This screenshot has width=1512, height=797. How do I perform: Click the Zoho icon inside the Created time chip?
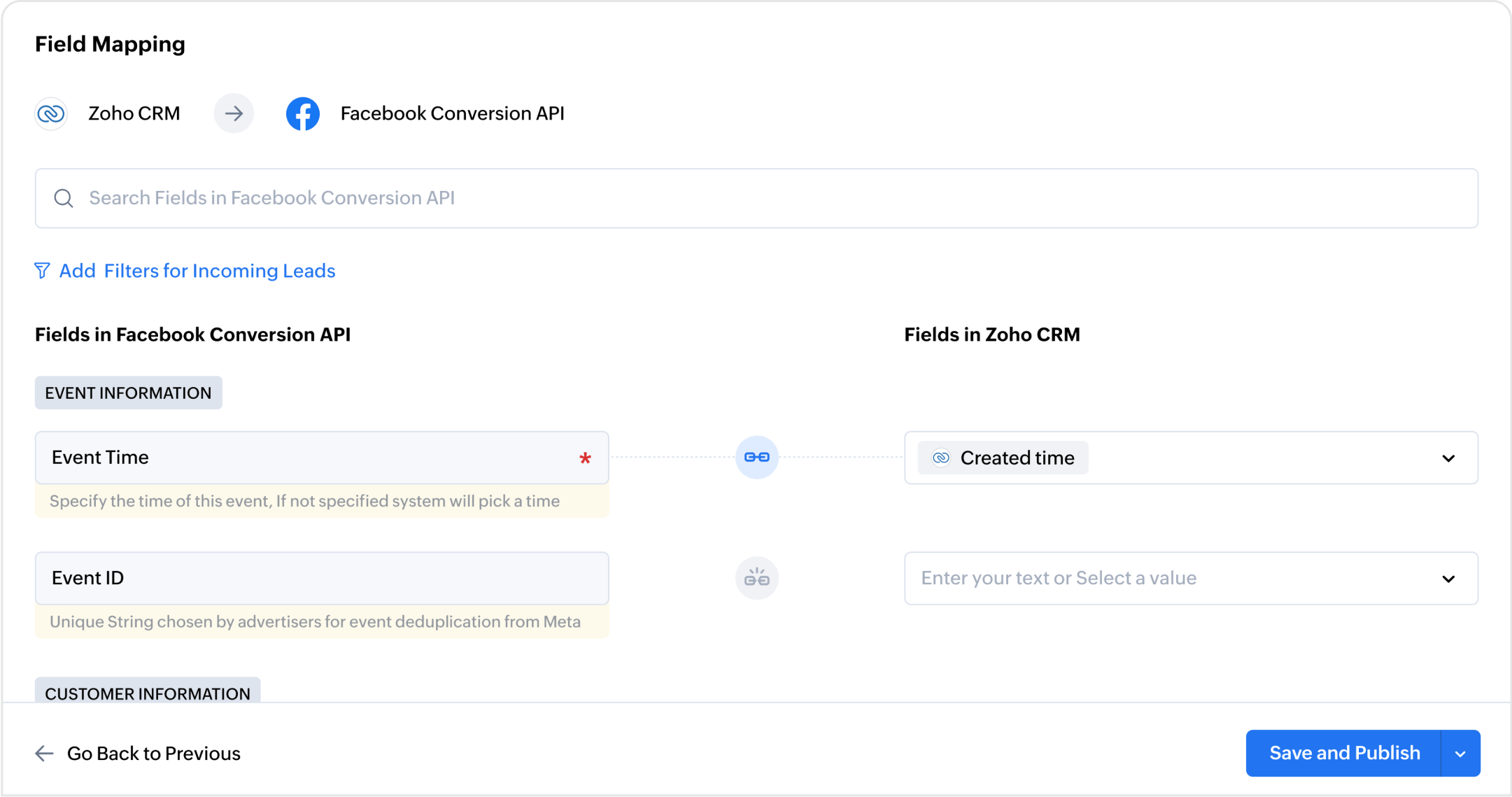[941, 458]
